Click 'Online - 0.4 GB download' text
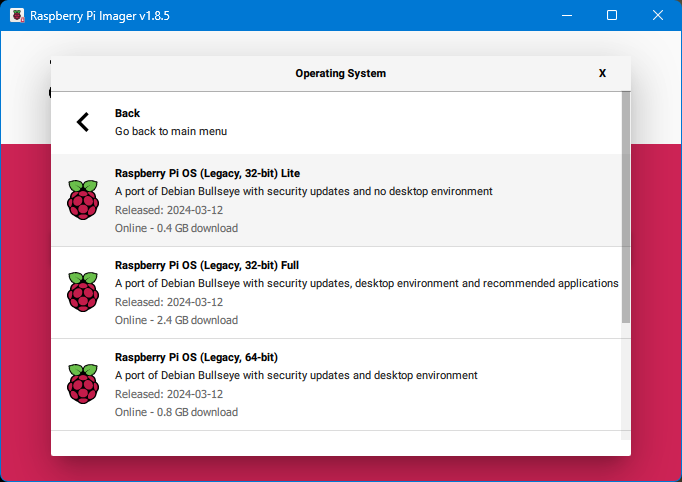This screenshot has width=682, height=482. pyautogui.click(x=176, y=228)
